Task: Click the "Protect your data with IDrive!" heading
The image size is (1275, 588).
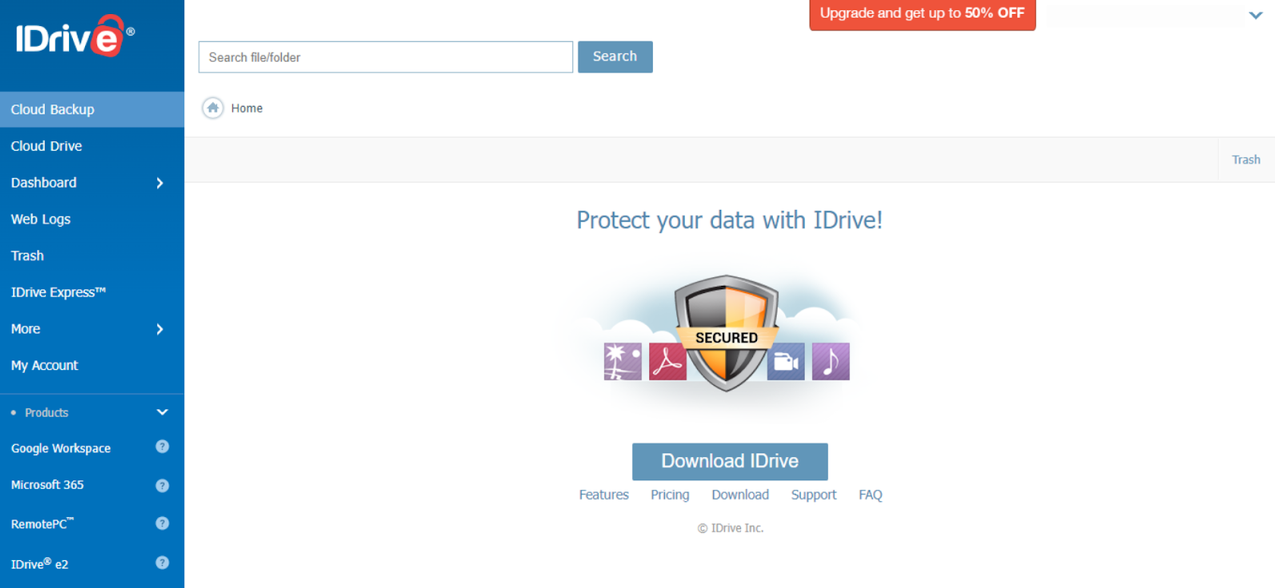Action: pyautogui.click(x=730, y=220)
